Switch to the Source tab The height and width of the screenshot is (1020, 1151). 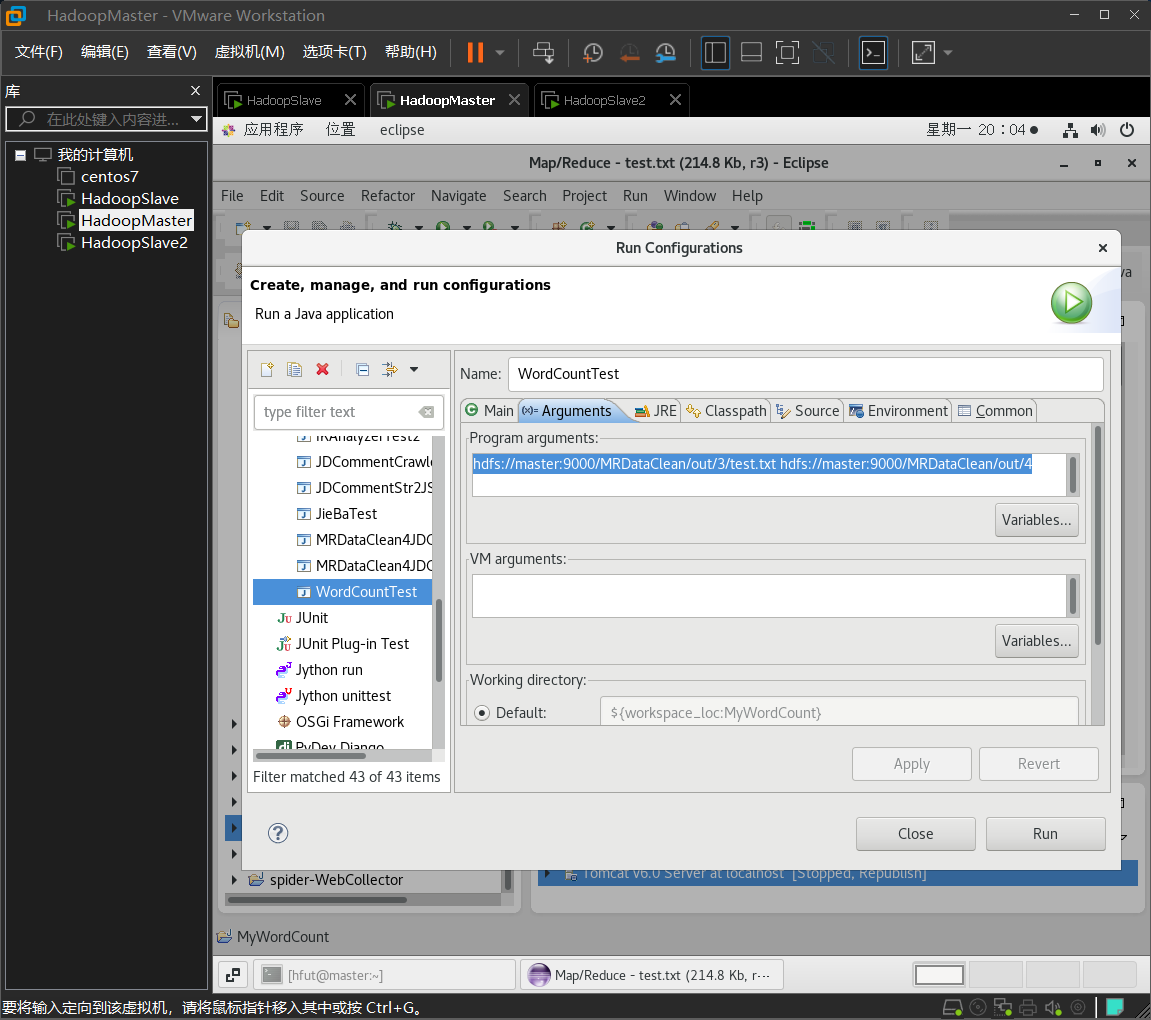807,411
